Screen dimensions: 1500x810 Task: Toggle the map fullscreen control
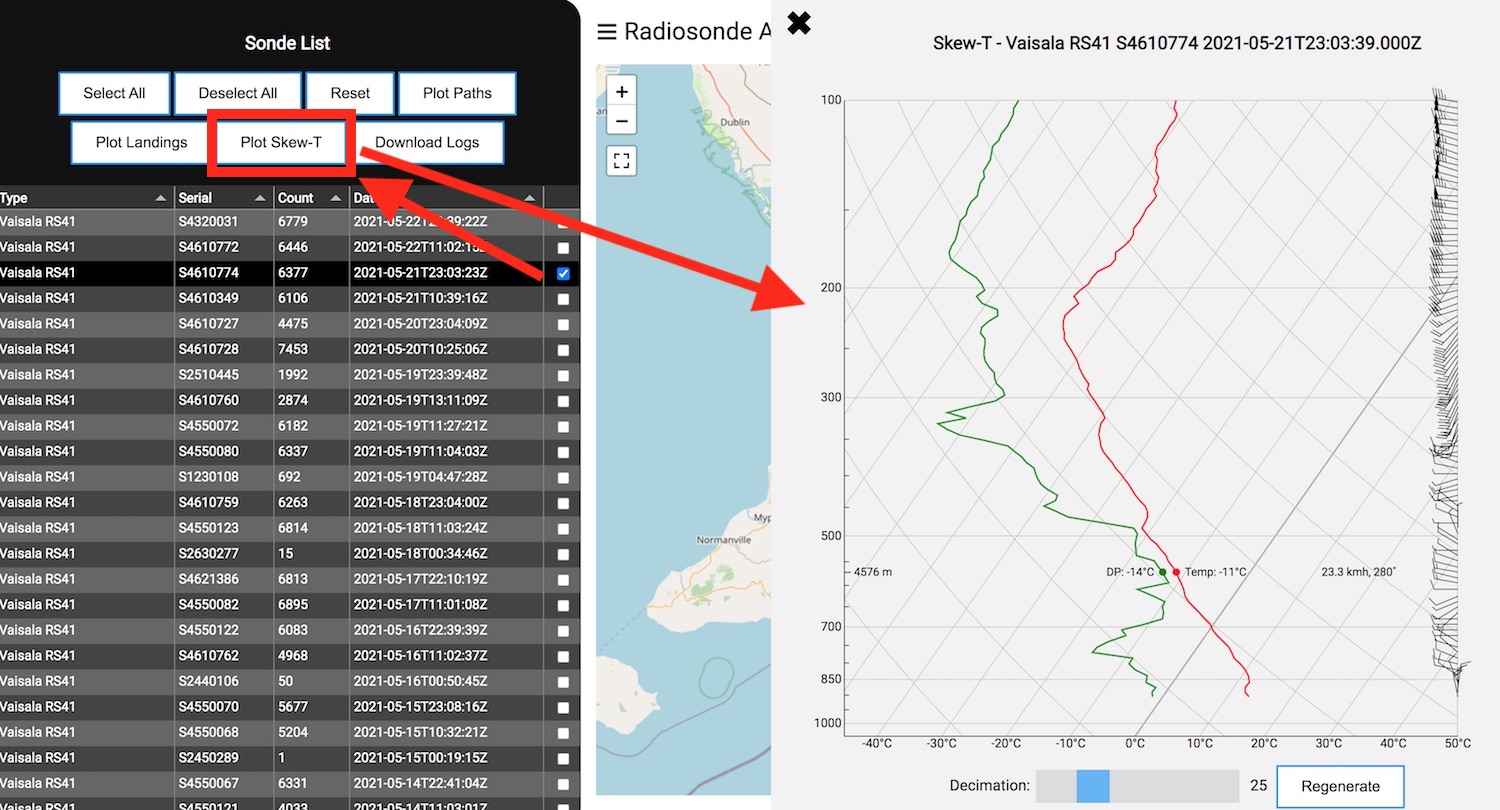pos(621,160)
